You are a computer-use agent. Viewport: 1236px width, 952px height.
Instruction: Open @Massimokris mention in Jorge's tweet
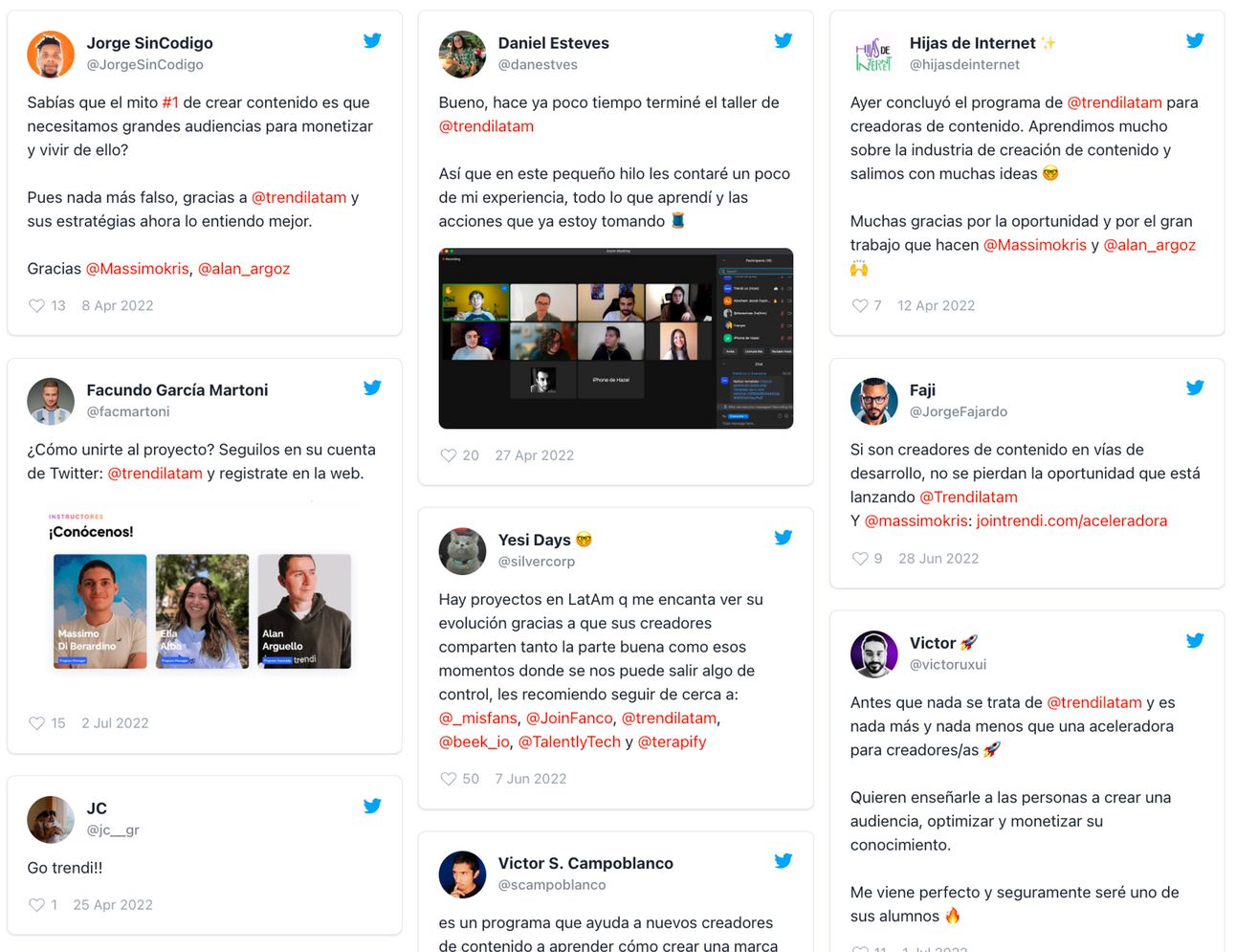tap(138, 269)
